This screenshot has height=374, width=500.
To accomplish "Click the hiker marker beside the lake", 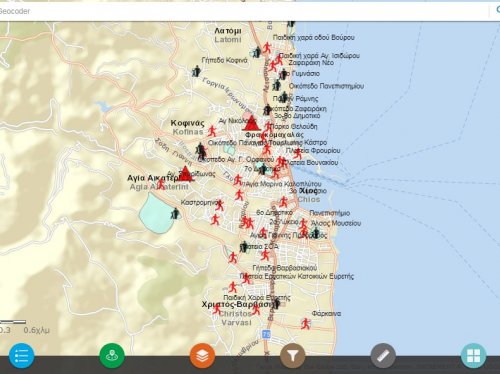I will [175, 214].
